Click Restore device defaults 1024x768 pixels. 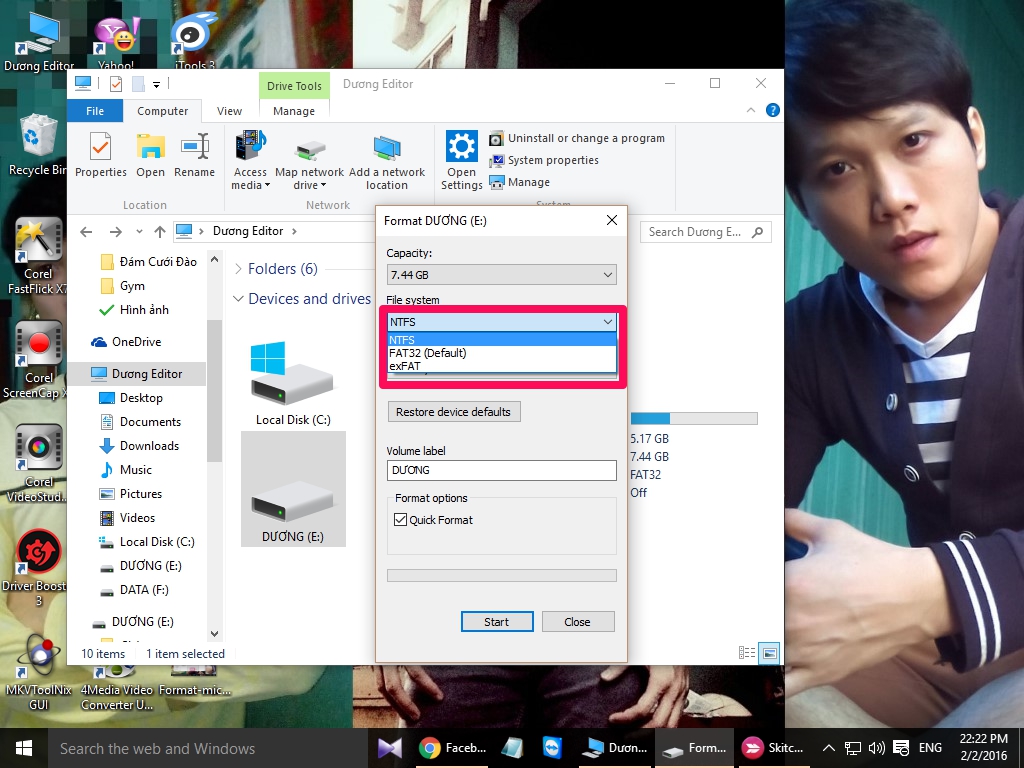click(x=453, y=411)
